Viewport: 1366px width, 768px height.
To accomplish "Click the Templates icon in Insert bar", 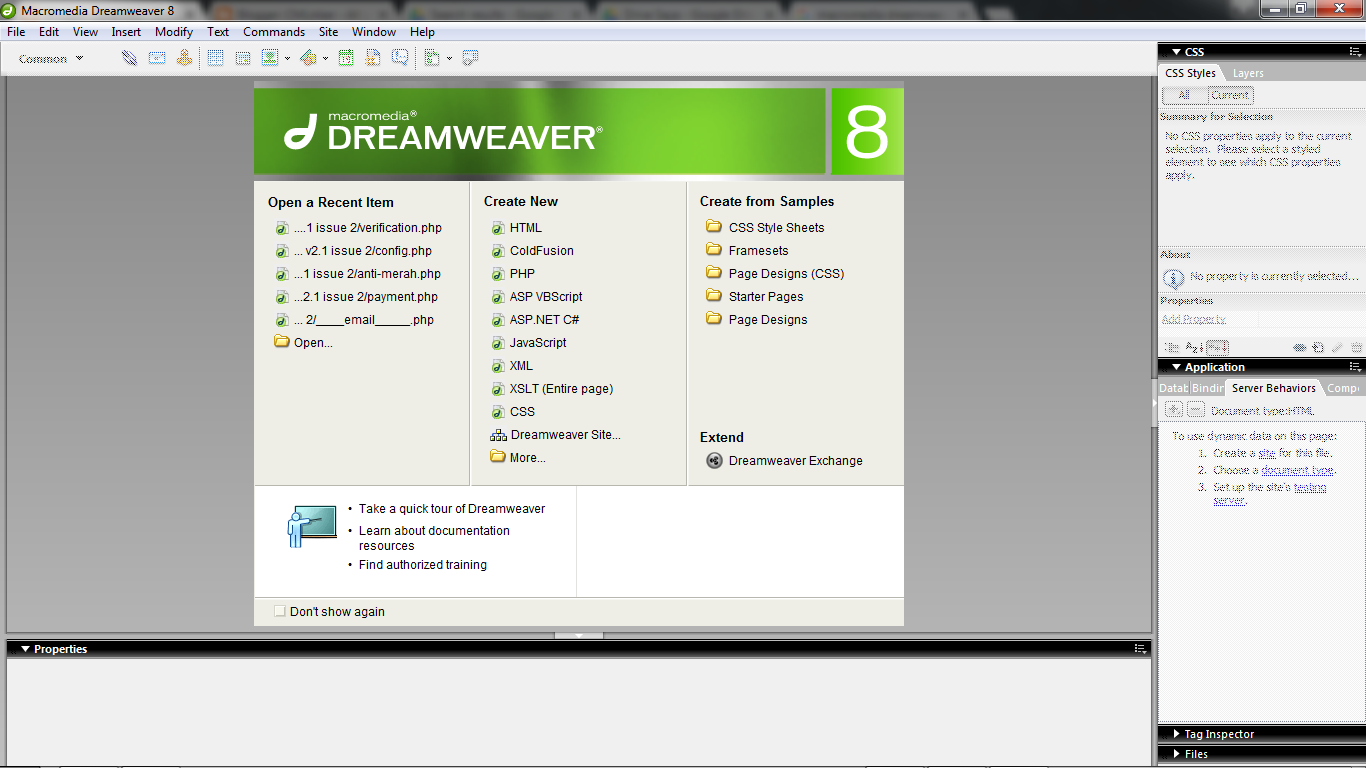I will pos(432,58).
